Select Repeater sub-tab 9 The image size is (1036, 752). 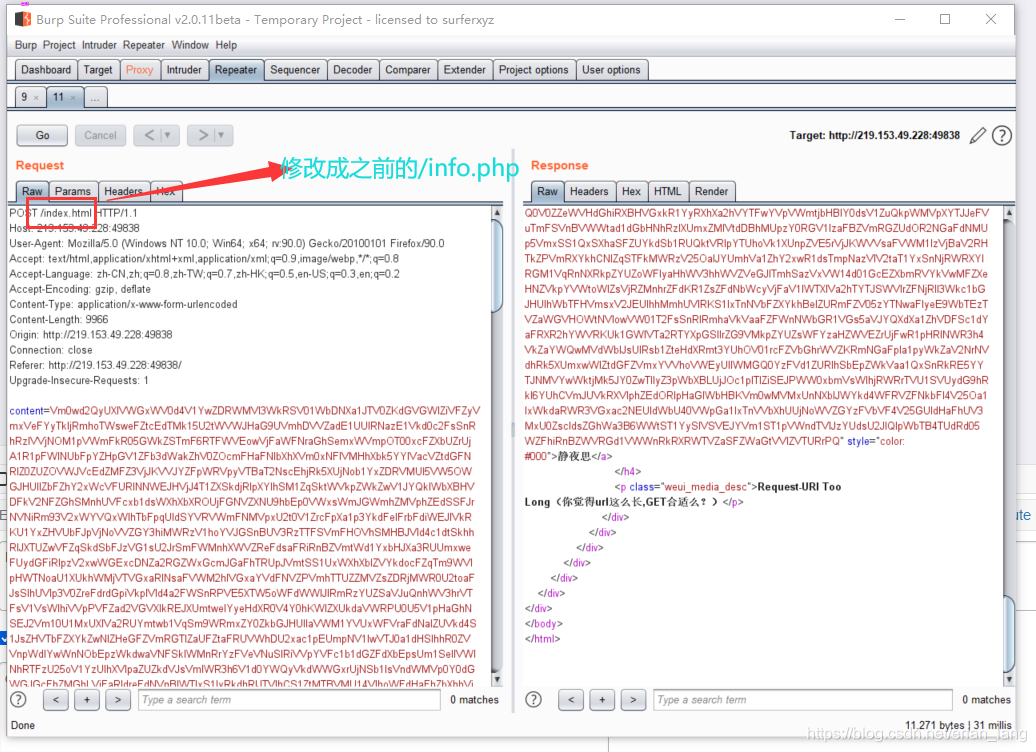click(24, 97)
